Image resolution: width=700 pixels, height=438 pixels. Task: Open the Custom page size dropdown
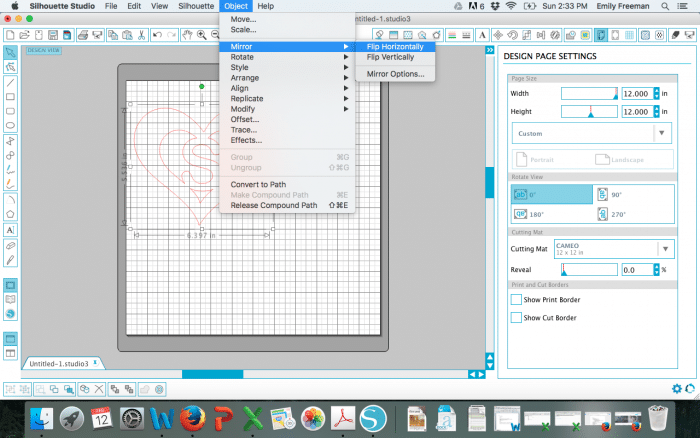(592, 133)
